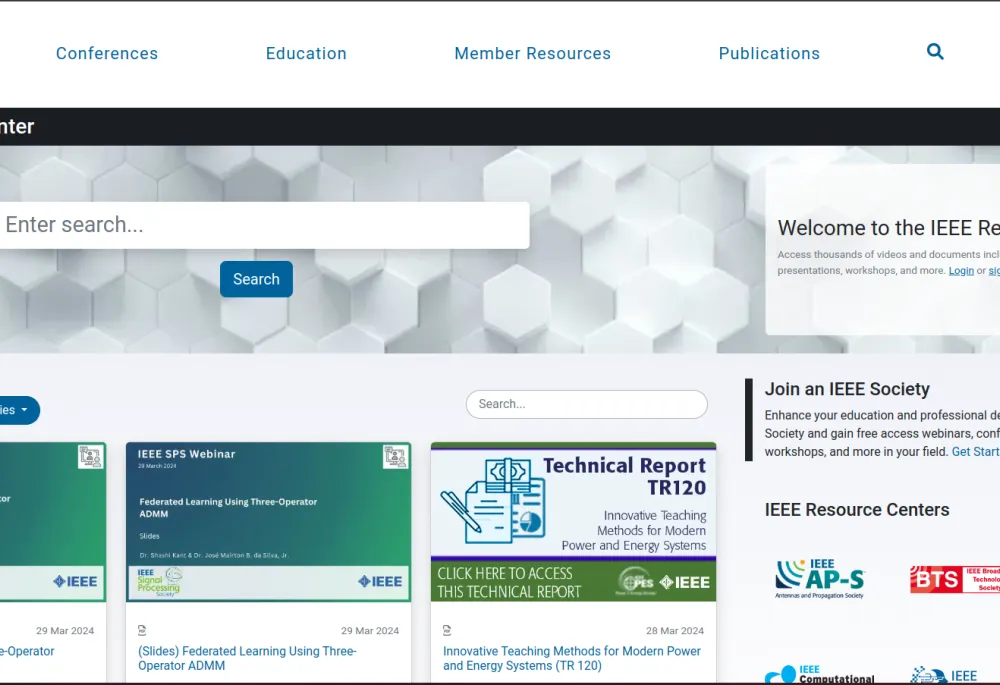Open the site search magnifier icon
This screenshot has width=1000, height=685.
(935, 52)
